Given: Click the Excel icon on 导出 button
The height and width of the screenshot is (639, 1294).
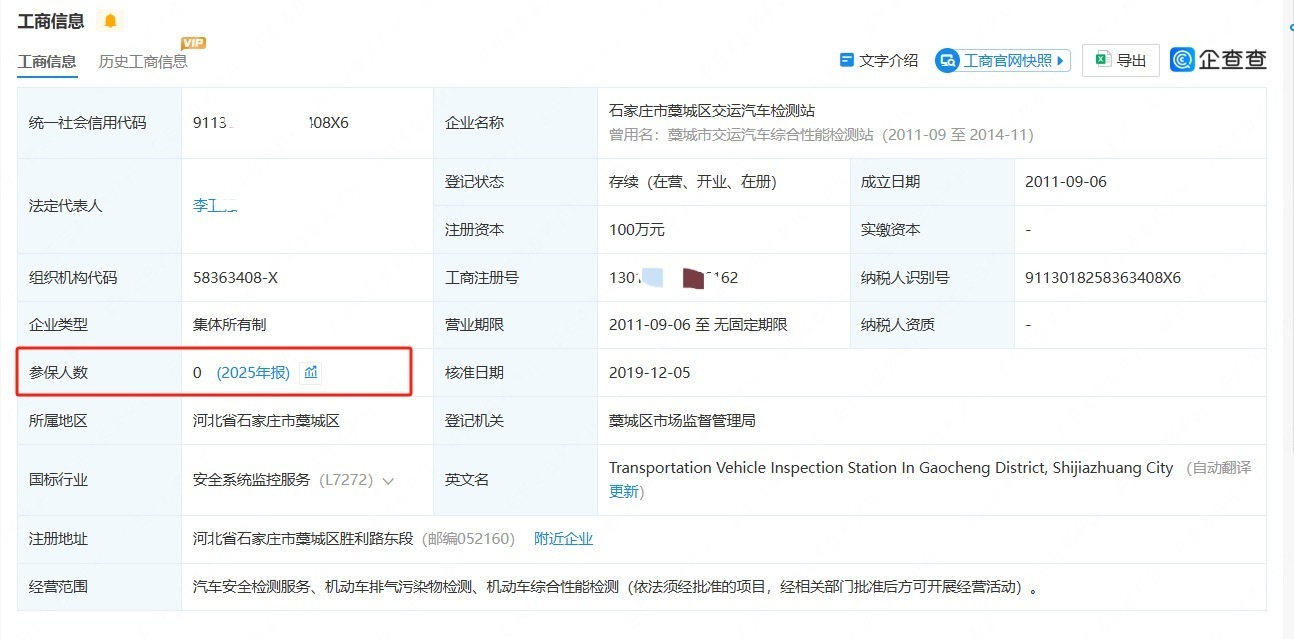Looking at the screenshot, I should [1102, 60].
